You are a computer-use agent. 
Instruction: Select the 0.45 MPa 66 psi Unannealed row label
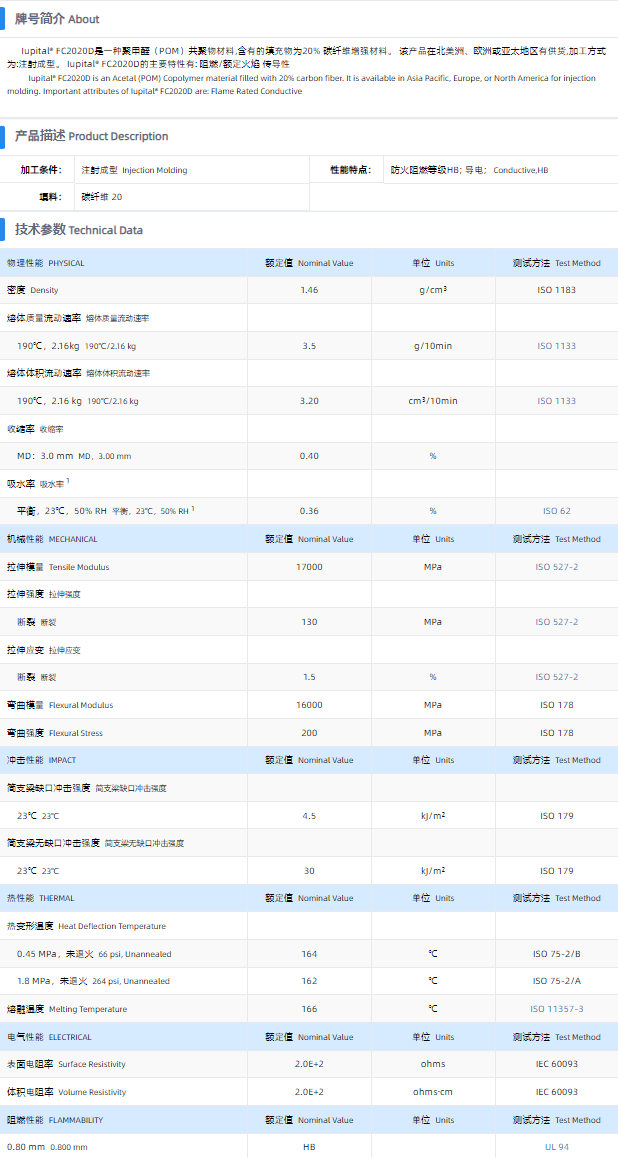coord(95,954)
